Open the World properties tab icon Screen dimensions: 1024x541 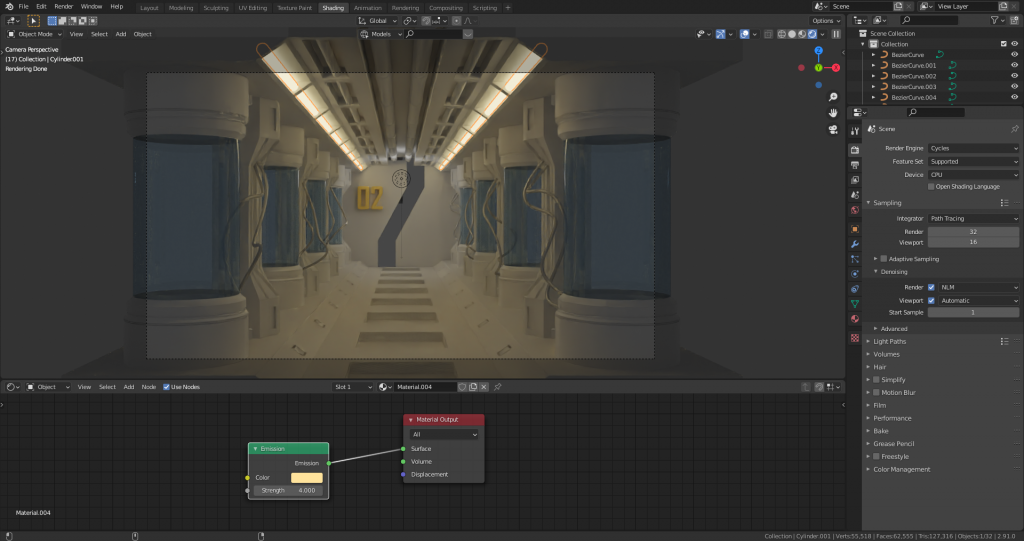(x=855, y=210)
